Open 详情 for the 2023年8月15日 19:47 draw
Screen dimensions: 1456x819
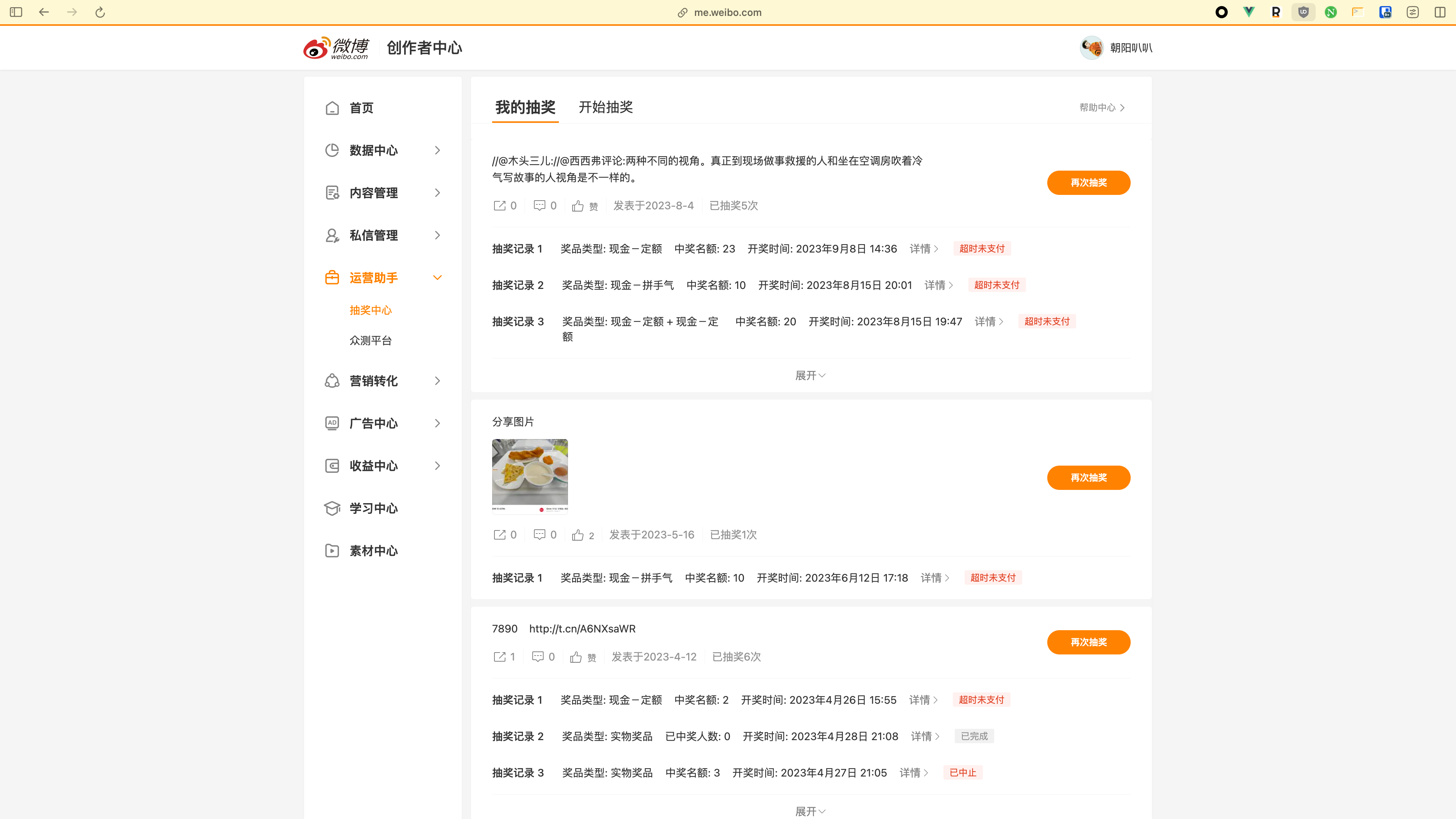[989, 322]
